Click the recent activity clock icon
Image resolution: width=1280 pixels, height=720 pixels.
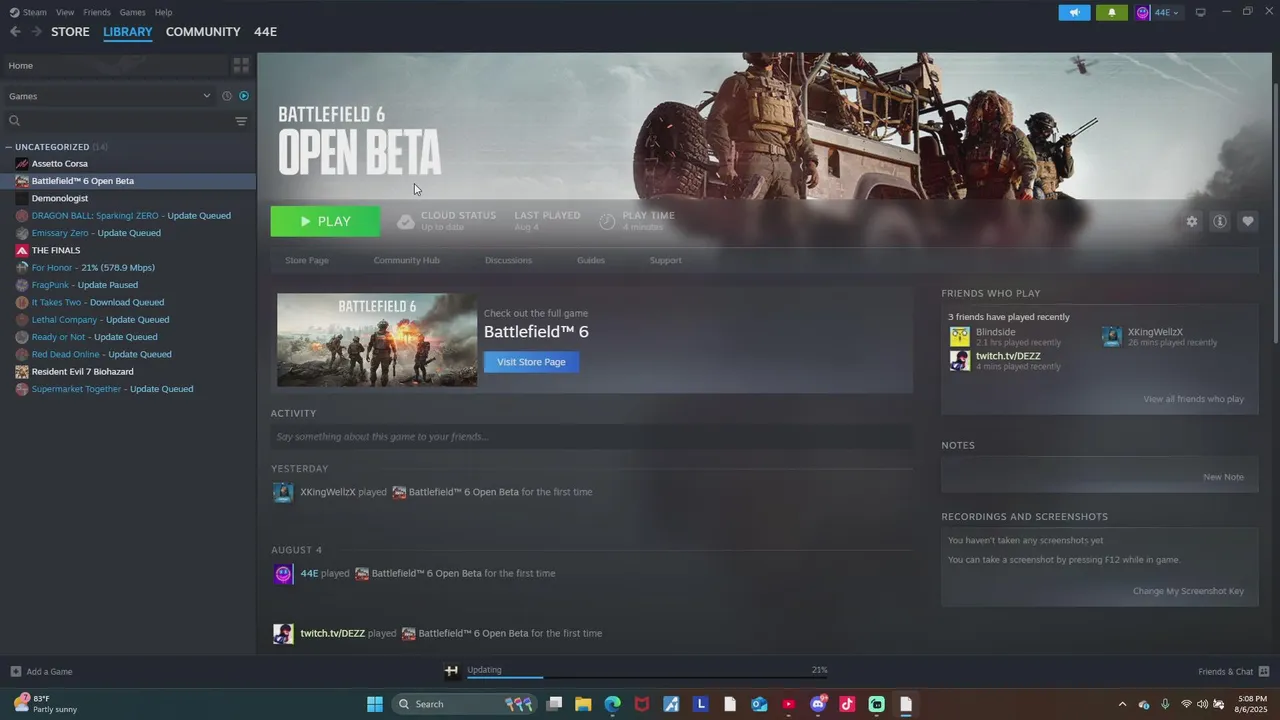[x=227, y=96]
